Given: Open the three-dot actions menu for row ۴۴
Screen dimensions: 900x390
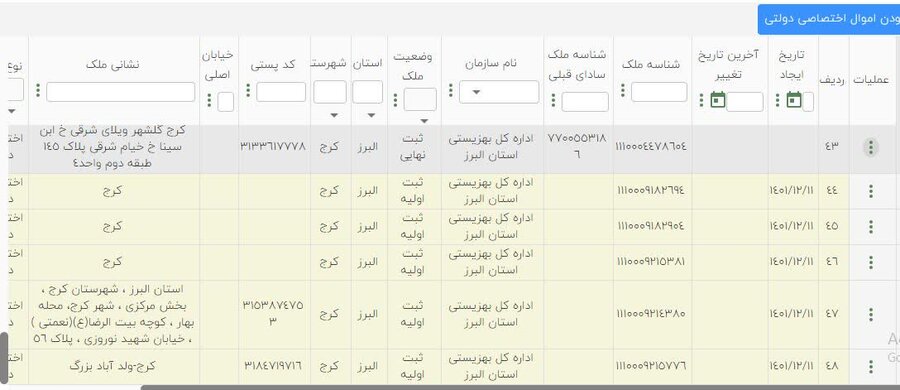Looking at the screenshot, I should 871,191.
